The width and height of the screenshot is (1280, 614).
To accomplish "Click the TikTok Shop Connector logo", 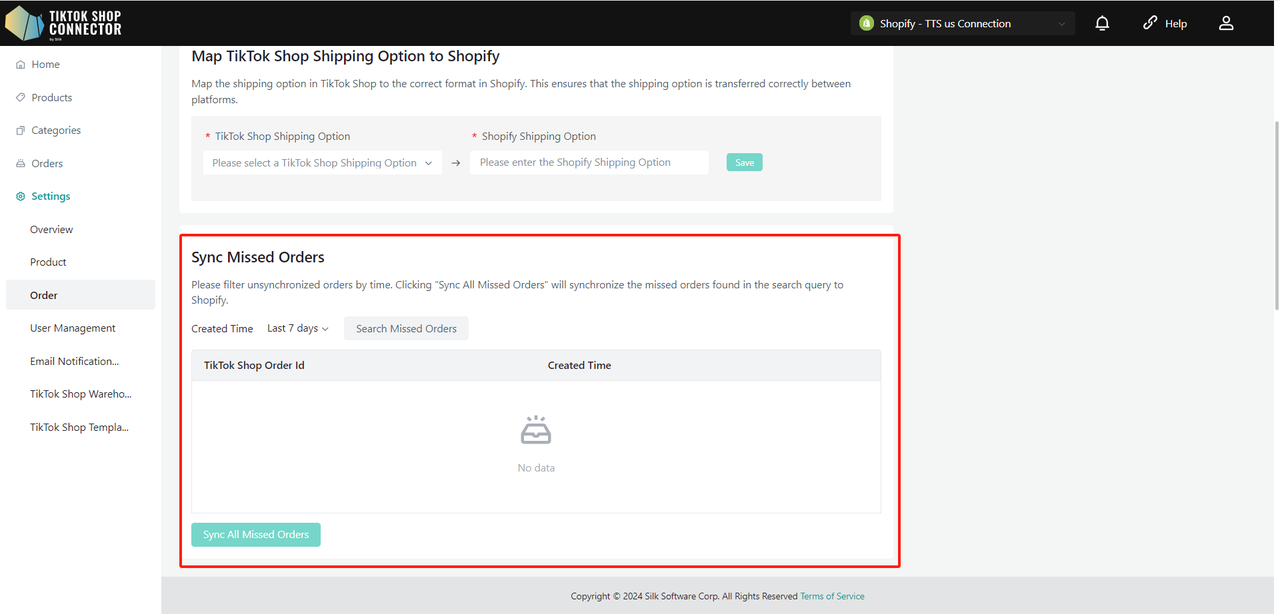I will tap(63, 22).
